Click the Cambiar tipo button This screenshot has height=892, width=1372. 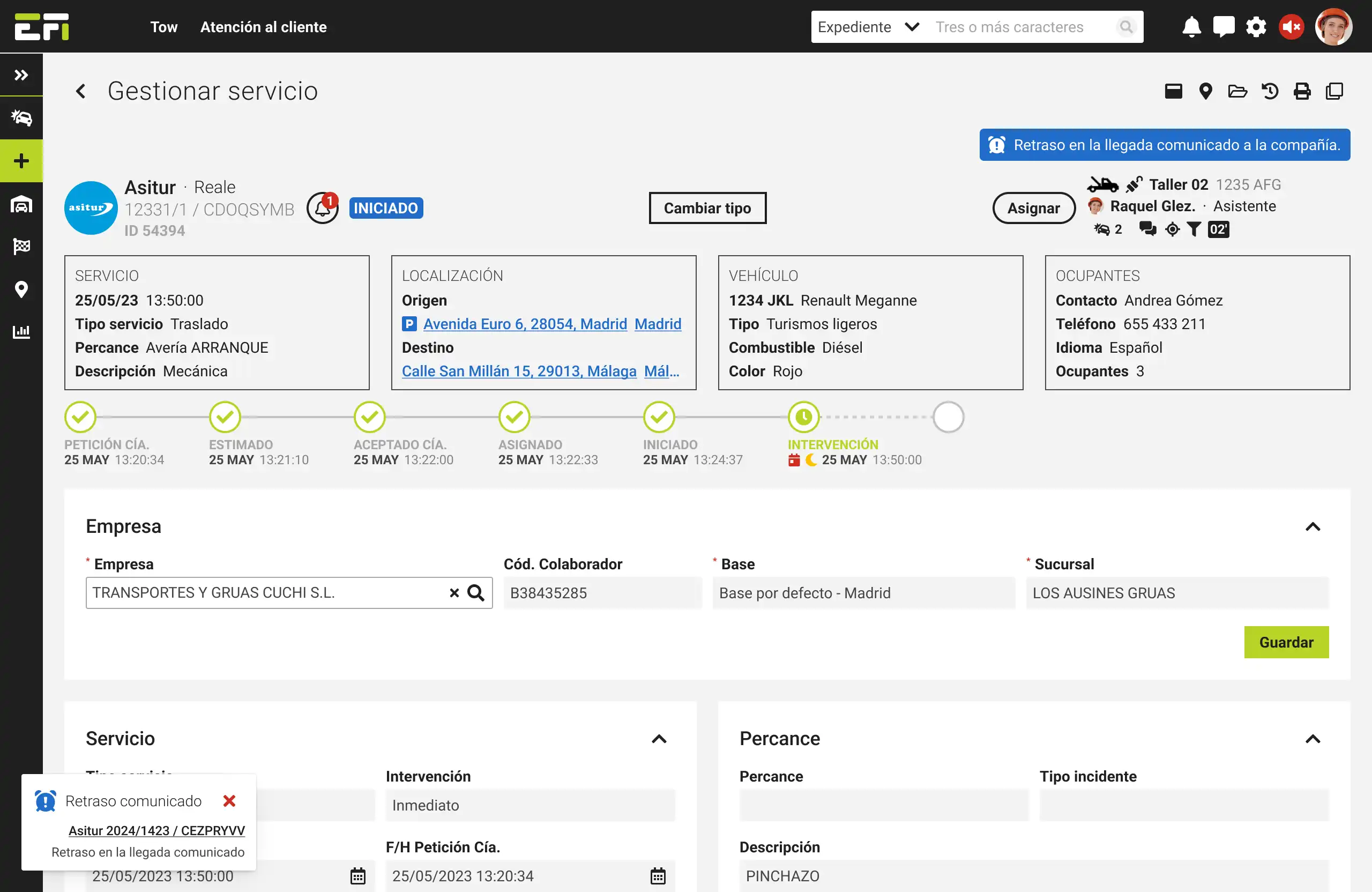(707, 208)
